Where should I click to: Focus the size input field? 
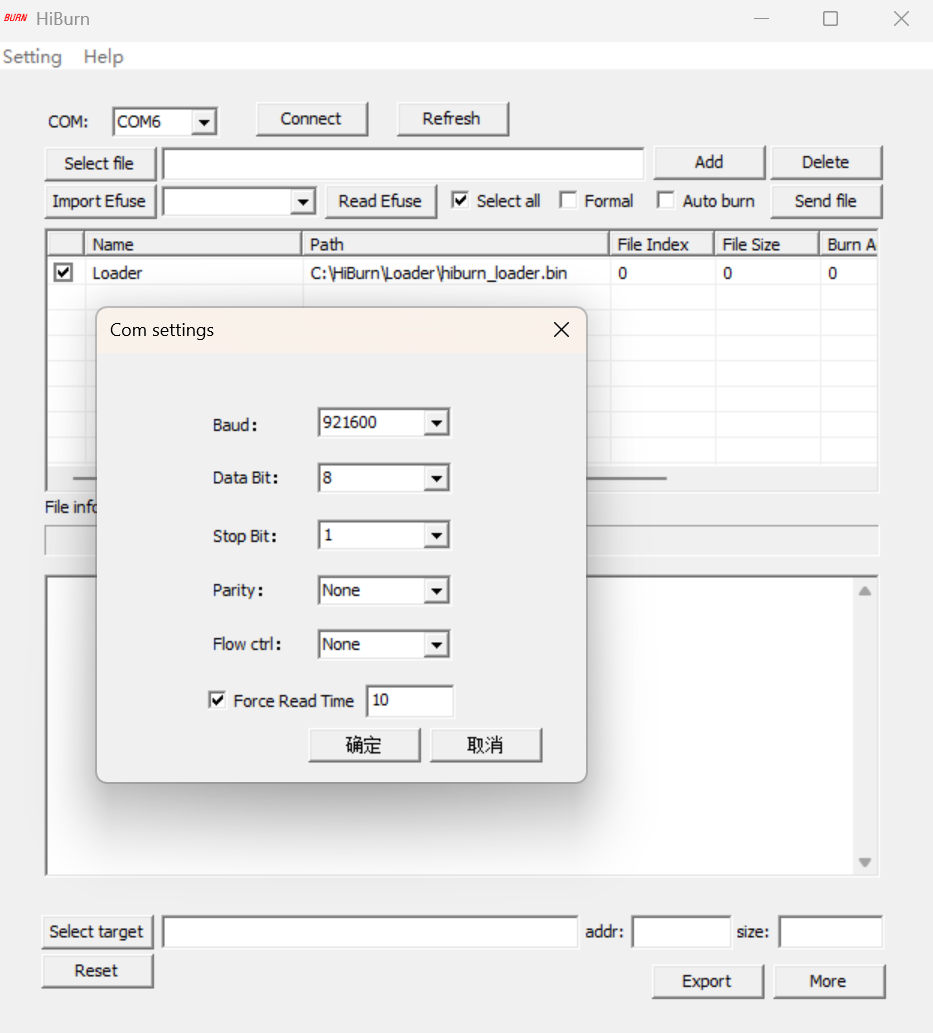pyautogui.click(x=830, y=932)
